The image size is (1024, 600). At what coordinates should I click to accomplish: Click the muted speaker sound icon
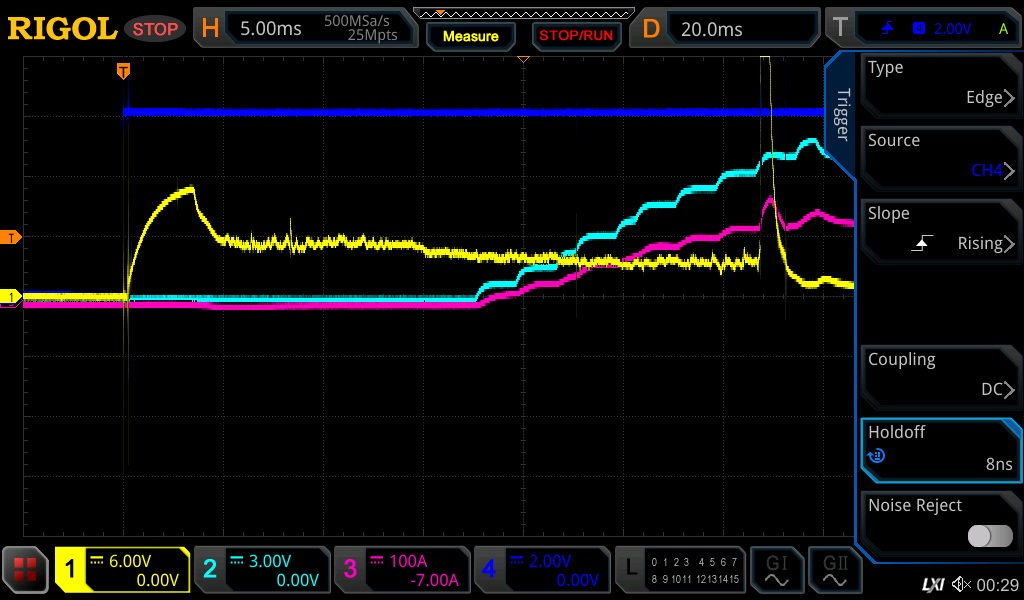point(961,583)
